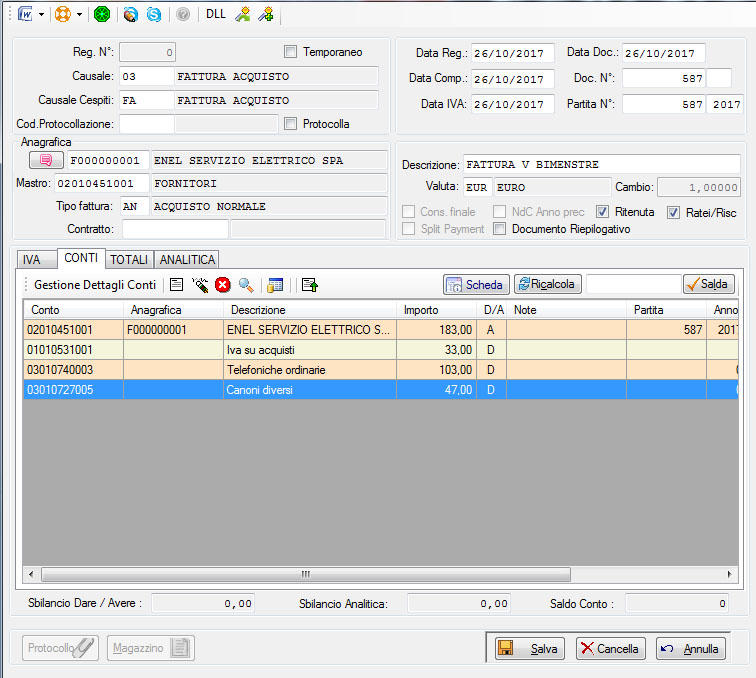Viewport: 756px width, 678px height.
Task: Enable the Temporaneo checkbox
Action: (290, 52)
